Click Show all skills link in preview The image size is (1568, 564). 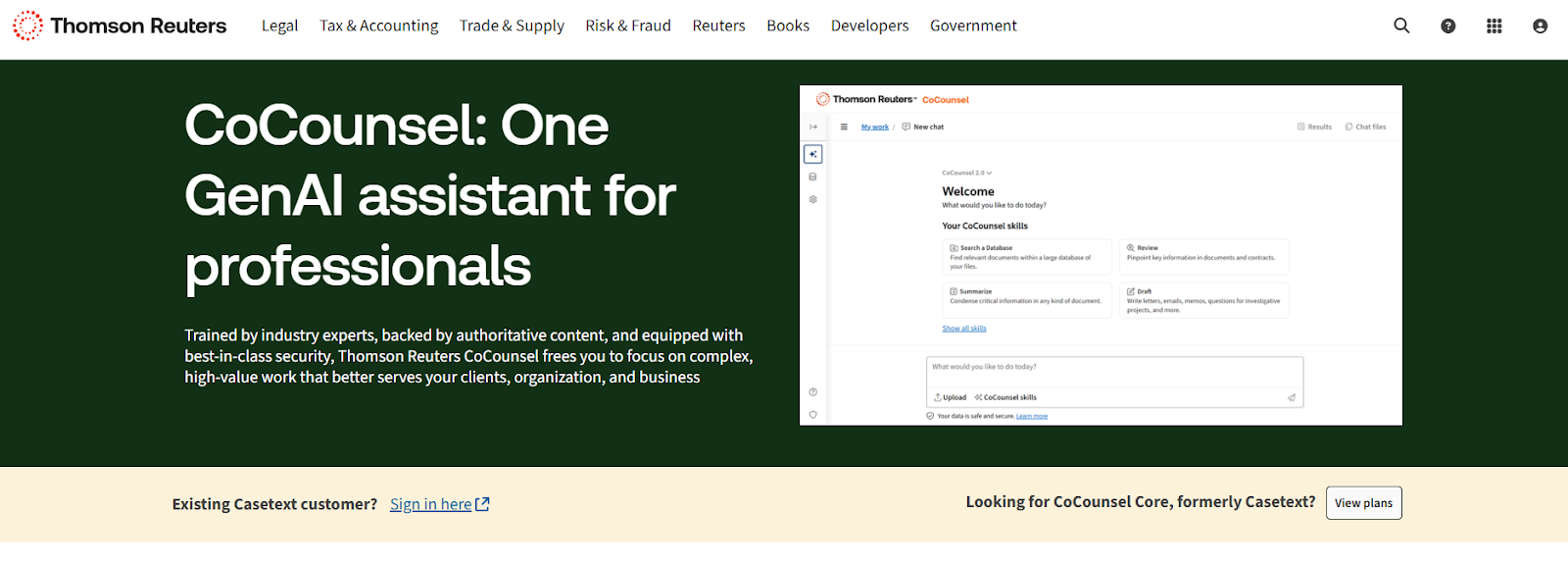pos(964,329)
